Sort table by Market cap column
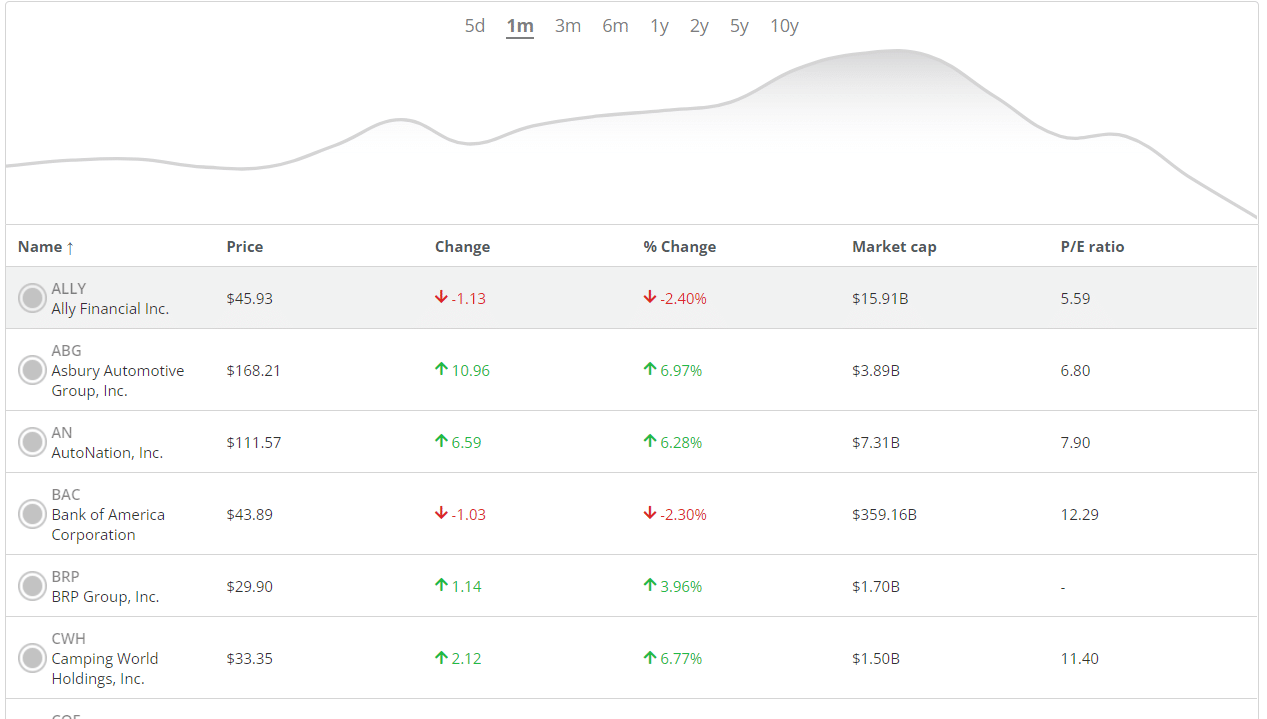This screenshot has width=1267, height=719. [894, 247]
